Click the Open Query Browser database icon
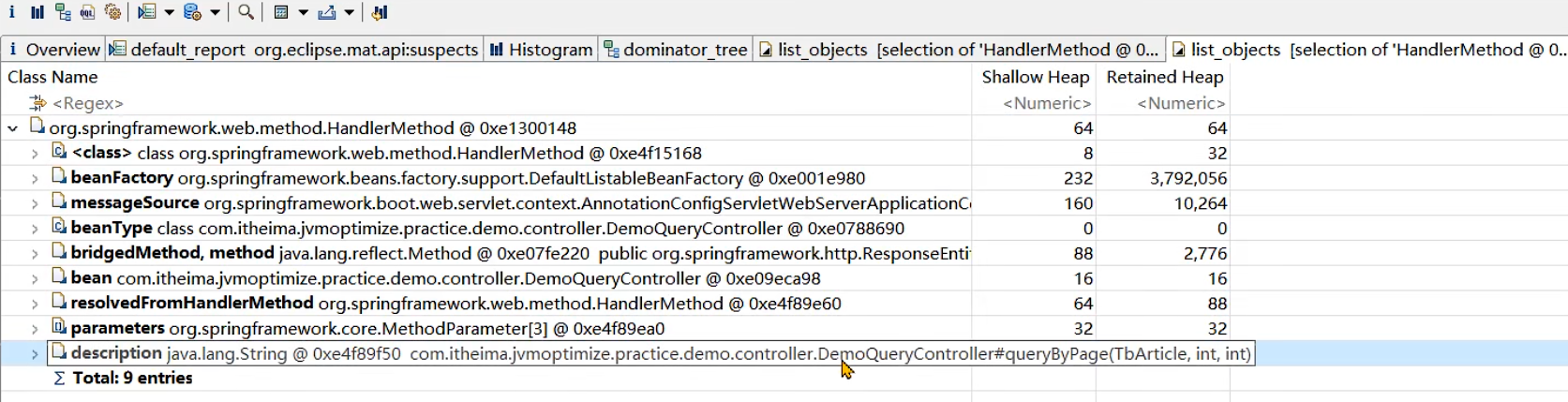 pos(192,12)
